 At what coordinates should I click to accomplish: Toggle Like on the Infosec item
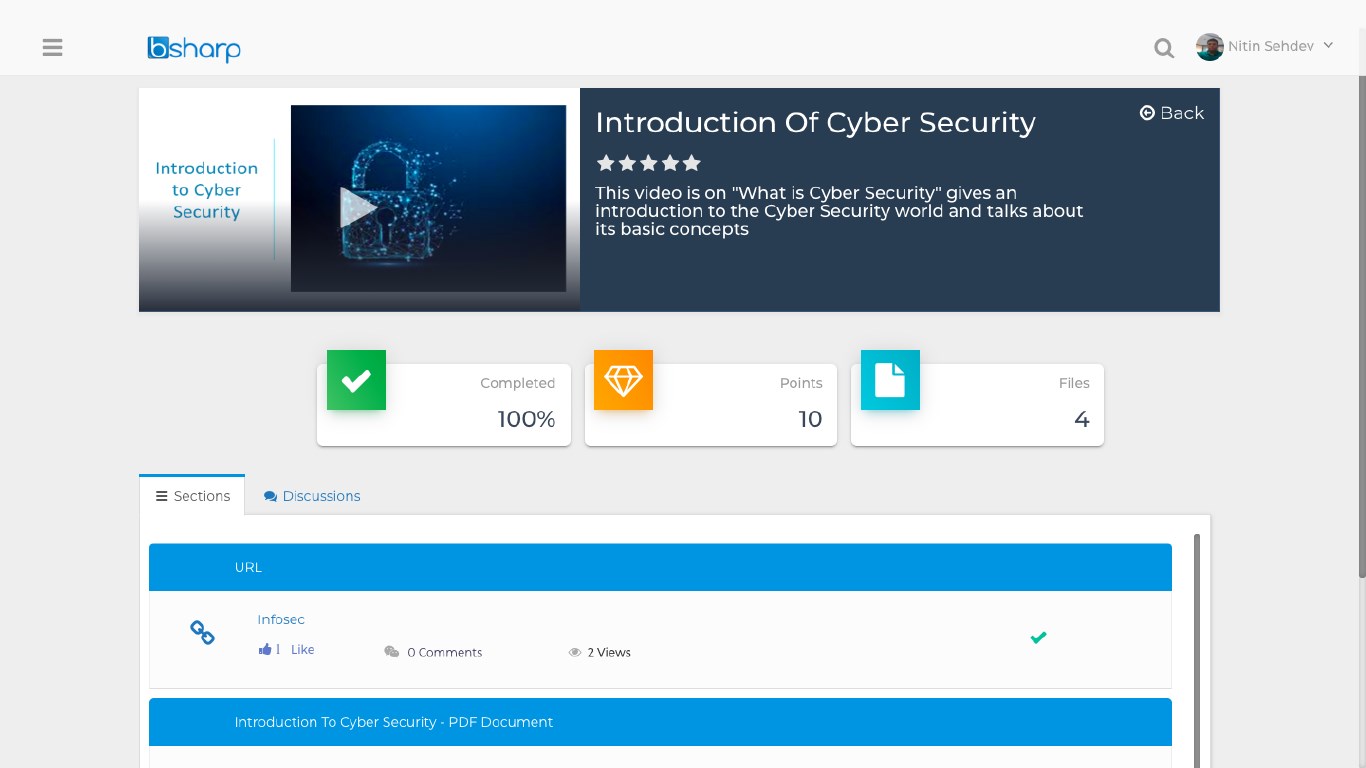pyautogui.click(x=302, y=650)
